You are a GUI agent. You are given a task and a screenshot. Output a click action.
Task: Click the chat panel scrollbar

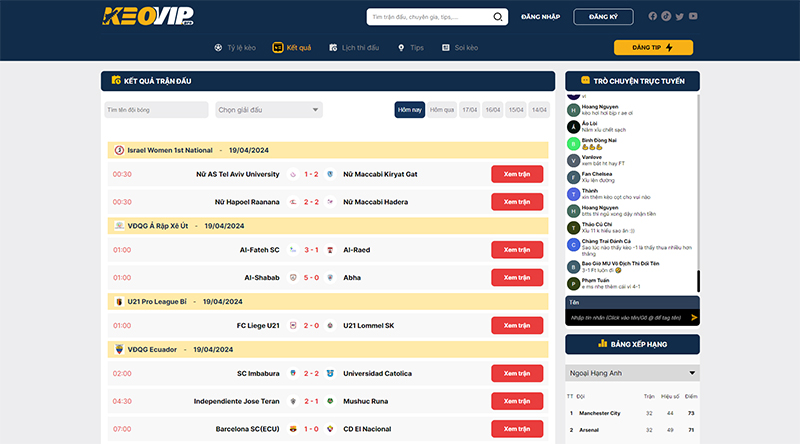[x=698, y=281]
